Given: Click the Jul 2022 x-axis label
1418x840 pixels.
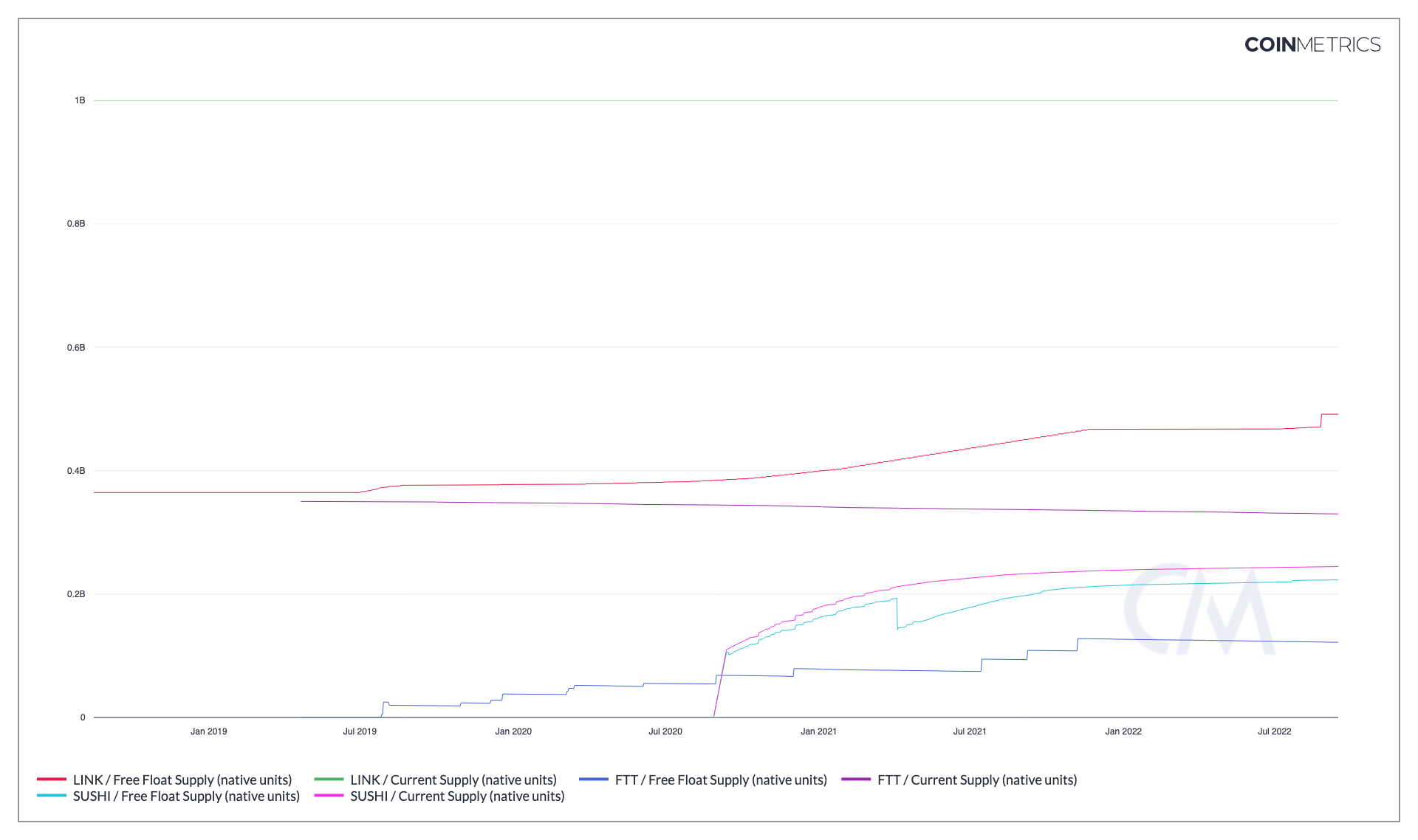Looking at the screenshot, I should point(1275,731).
